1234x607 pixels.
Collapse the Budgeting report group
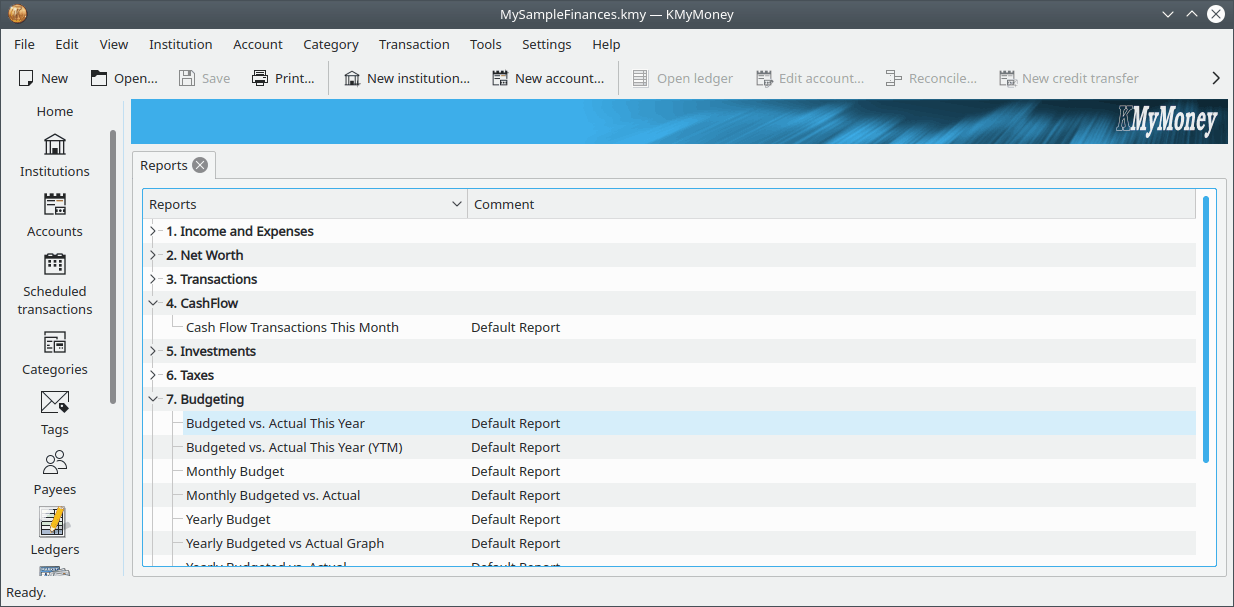[153, 399]
